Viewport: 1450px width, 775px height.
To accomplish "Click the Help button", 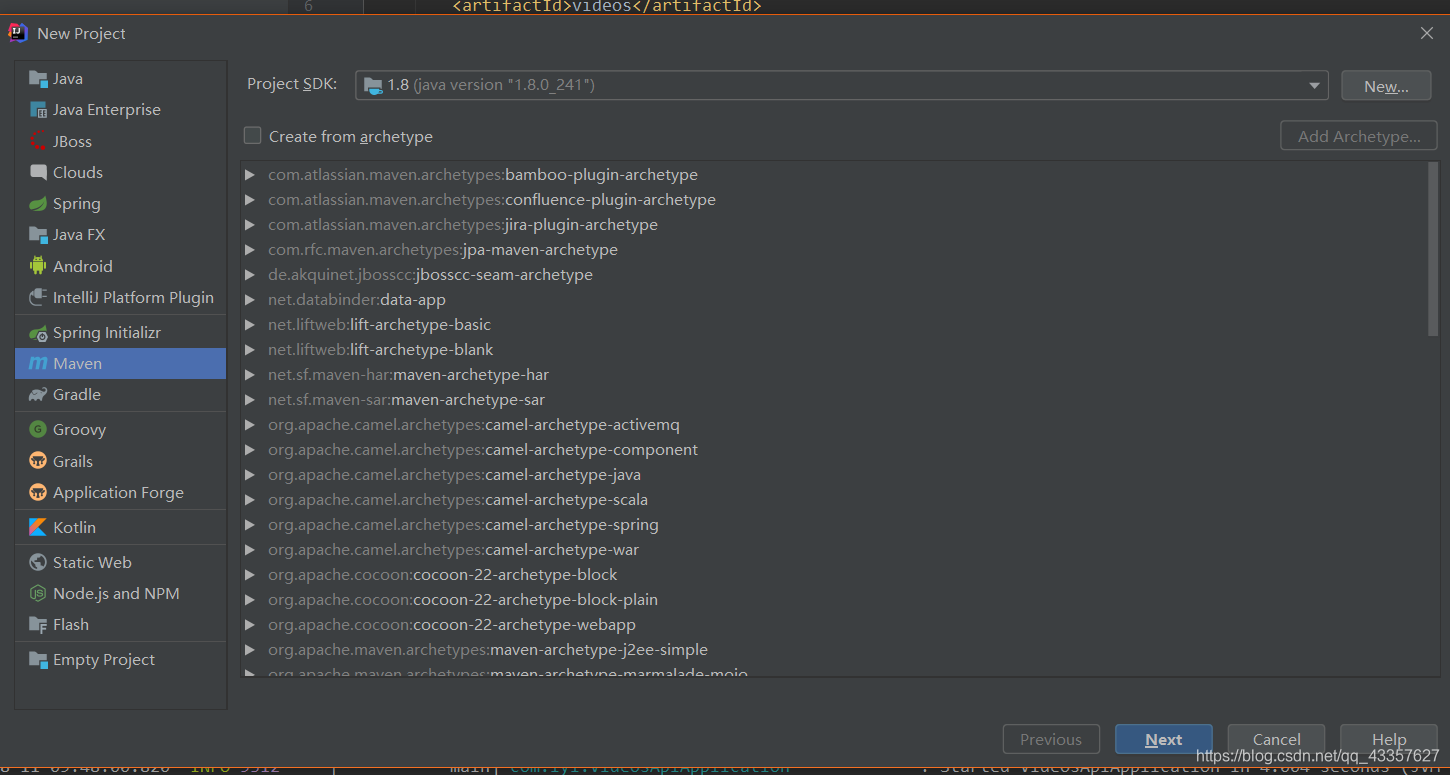I will pos(1389,740).
